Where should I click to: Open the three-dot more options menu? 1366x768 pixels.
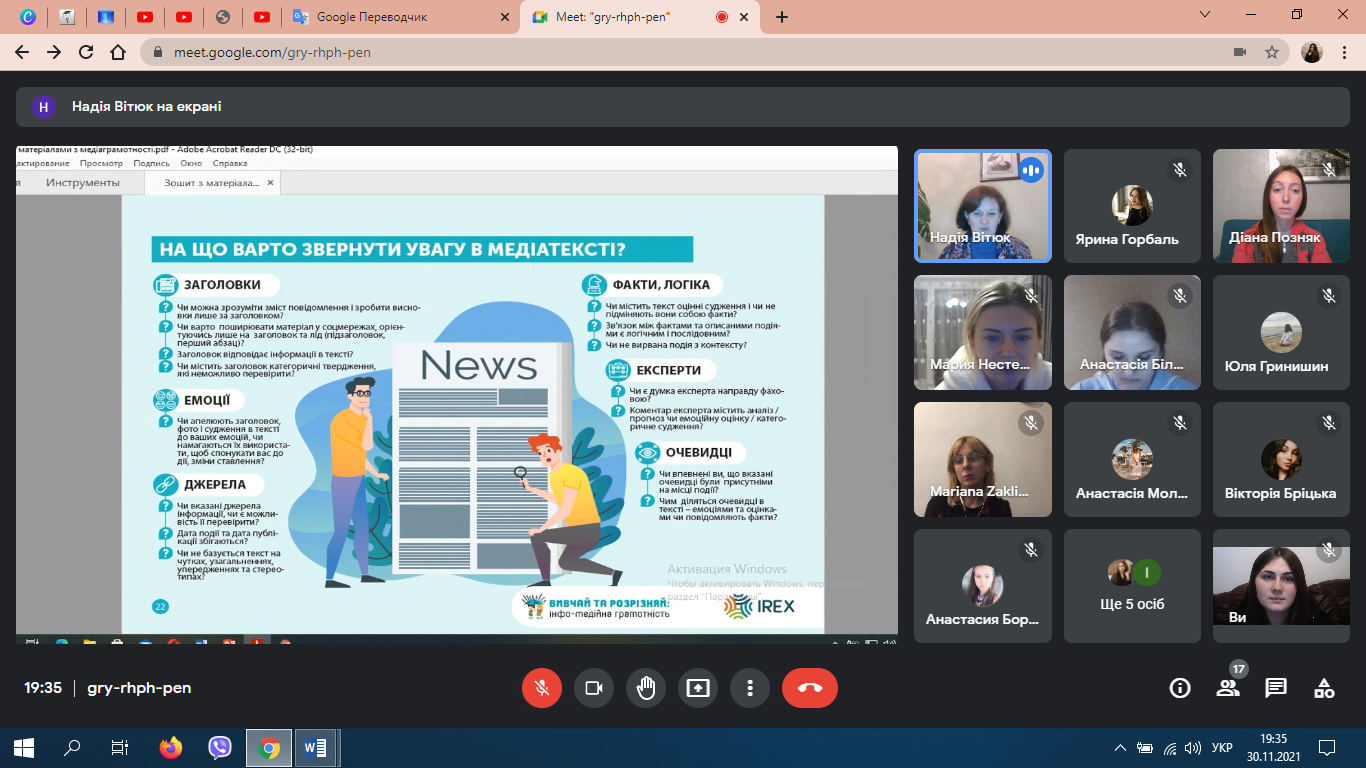coord(750,688)
